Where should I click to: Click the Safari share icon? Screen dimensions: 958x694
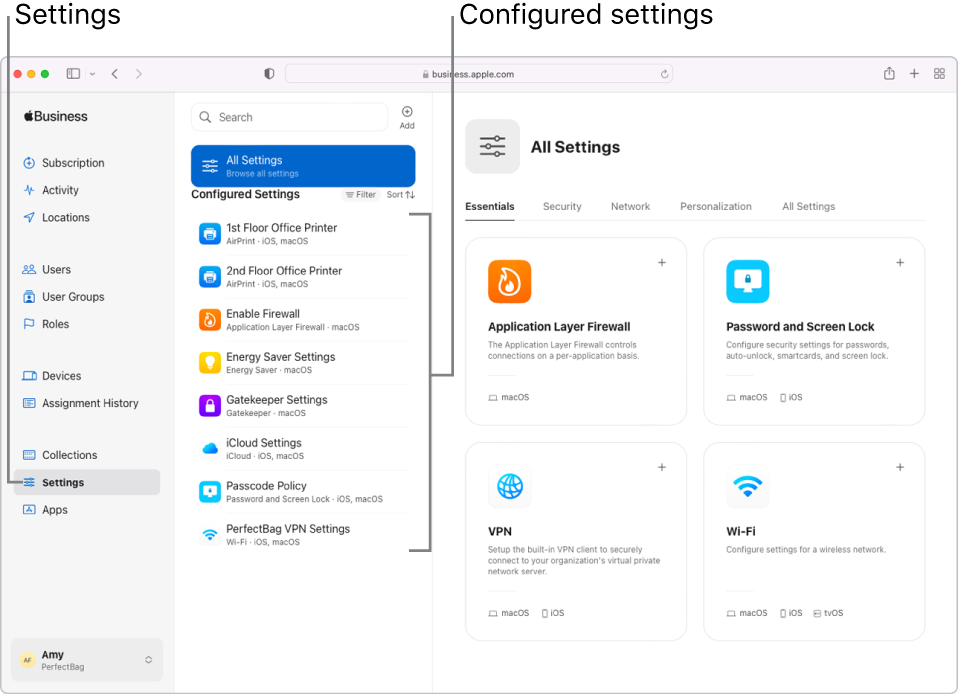pos(889,74)
